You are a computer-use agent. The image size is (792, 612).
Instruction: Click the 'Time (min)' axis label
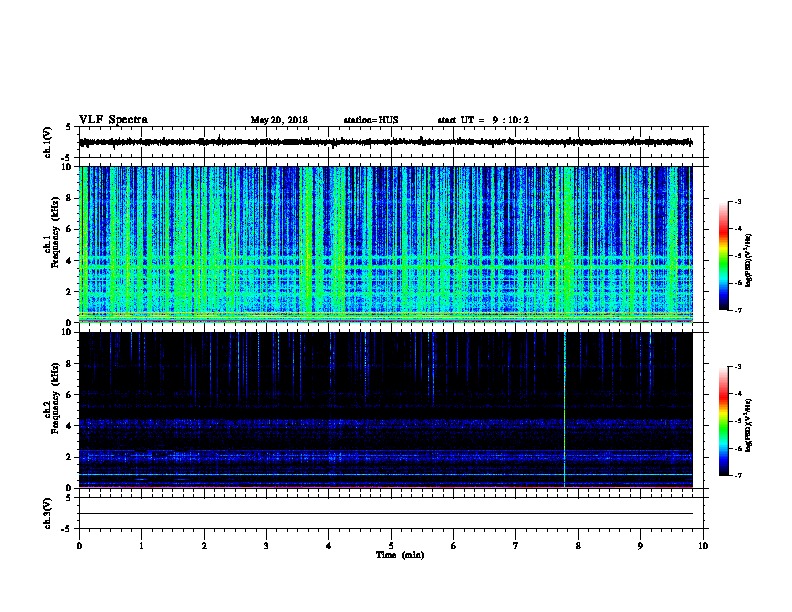point(400,555)
